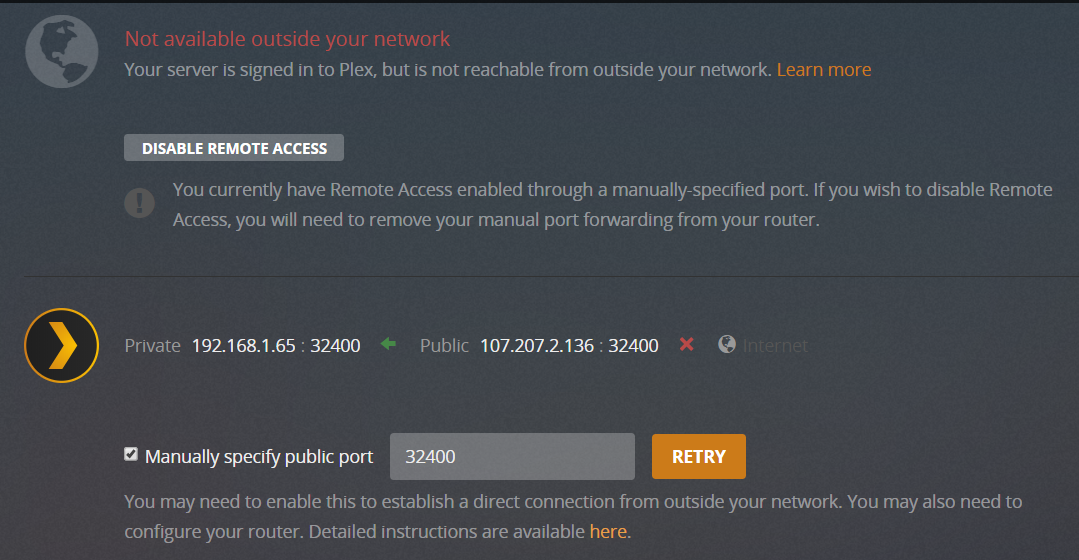Focus the public port number input field
Viewport: 1079px width, 560px height.
[512, 457]
